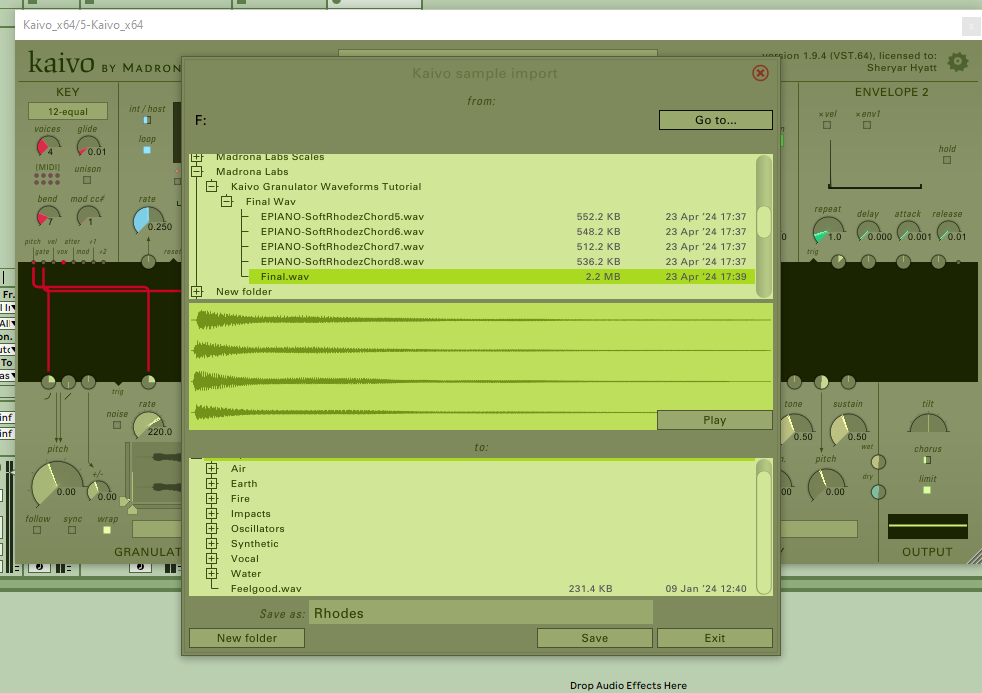Collapse the Final Wav folder
Image resolution: width=982 pixels, height=693 pixels.
[227, 202]
